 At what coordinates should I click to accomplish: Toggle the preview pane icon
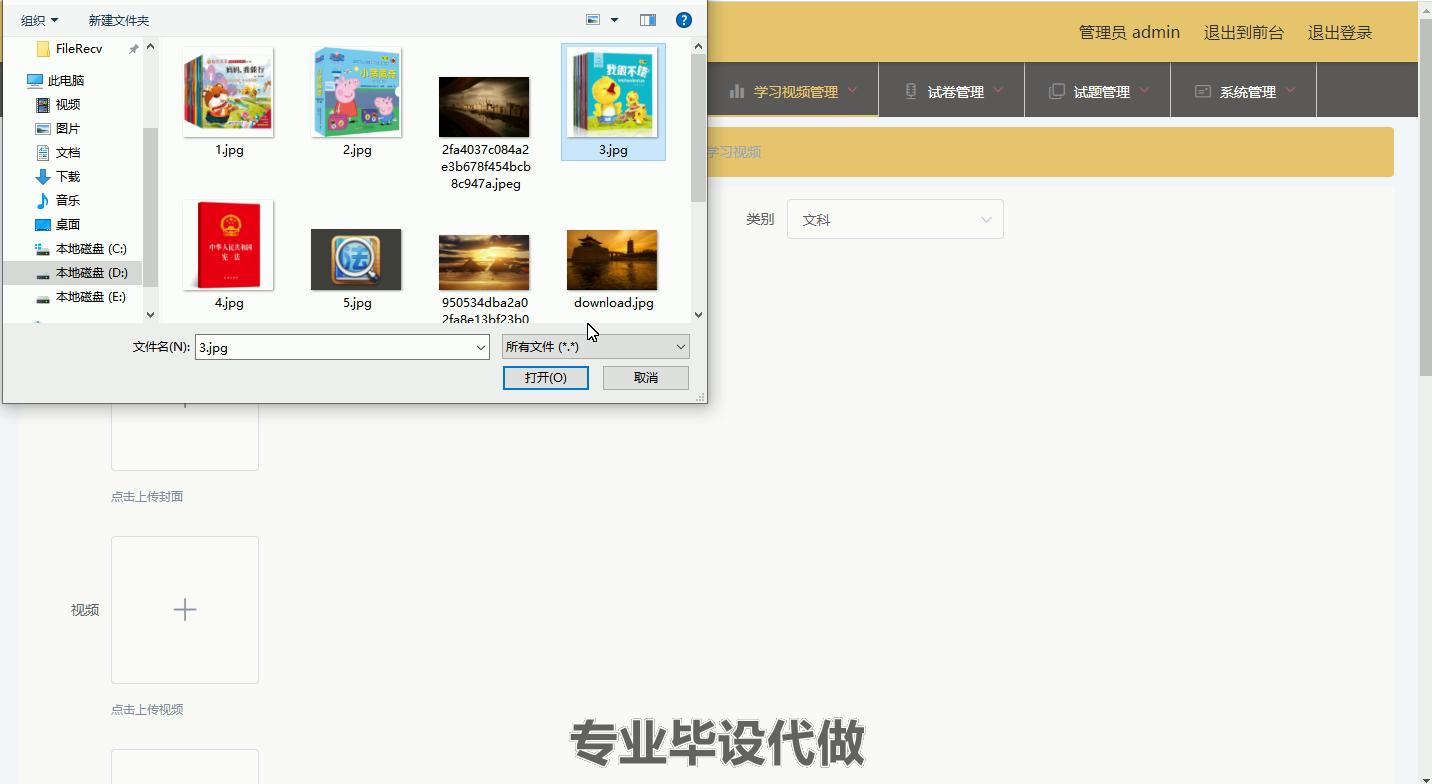tap(648, 19)
